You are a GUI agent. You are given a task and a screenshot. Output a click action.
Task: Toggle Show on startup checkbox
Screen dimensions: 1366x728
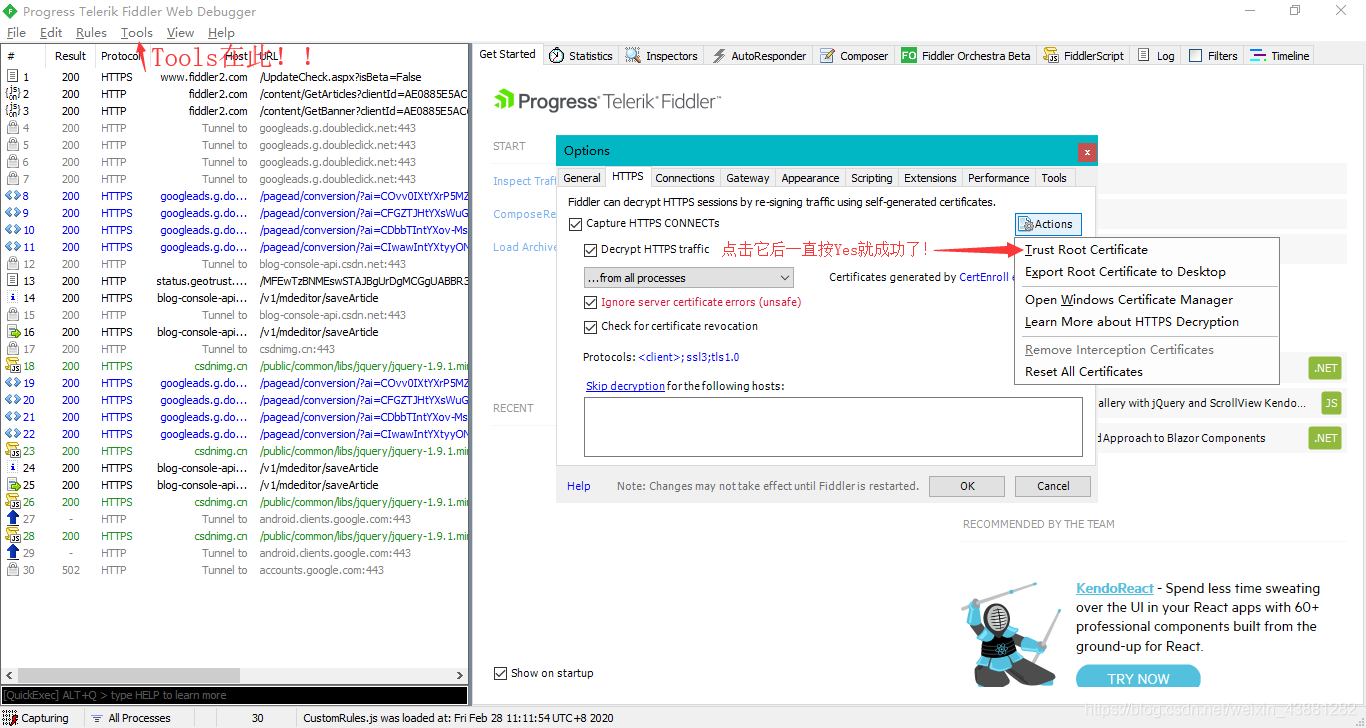[x=500, y=673]
